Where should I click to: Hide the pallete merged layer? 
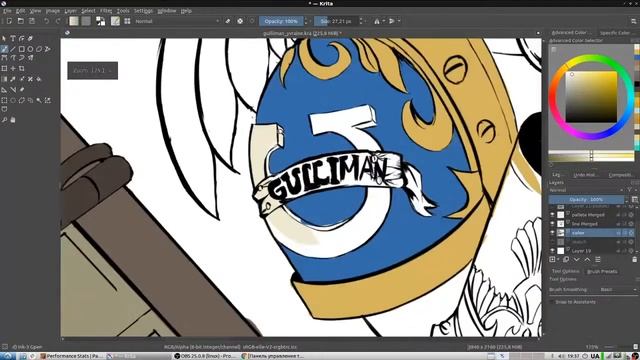(x=552, y=215)
